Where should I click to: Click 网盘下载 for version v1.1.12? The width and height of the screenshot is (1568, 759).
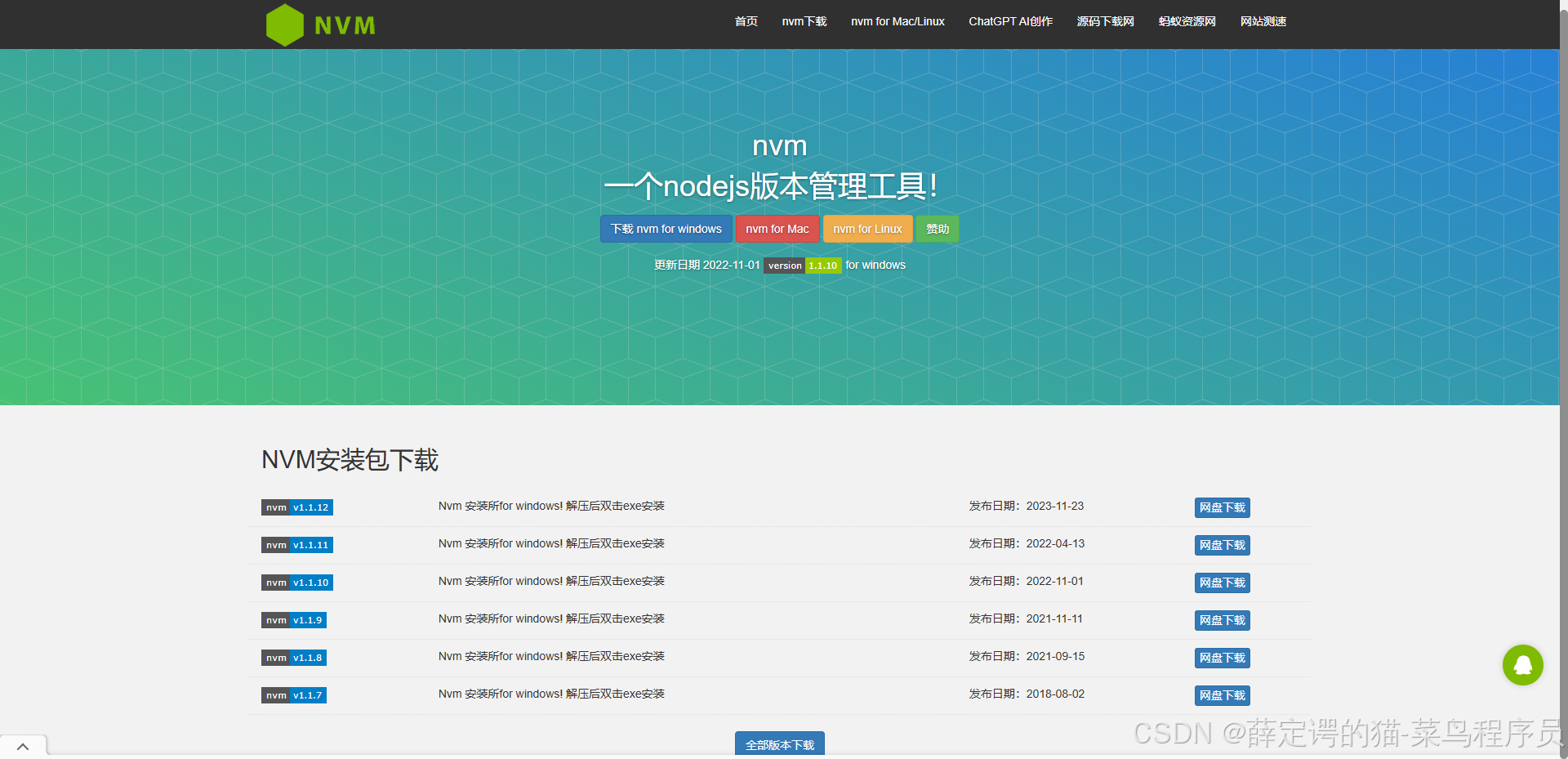pos(1221,507)
